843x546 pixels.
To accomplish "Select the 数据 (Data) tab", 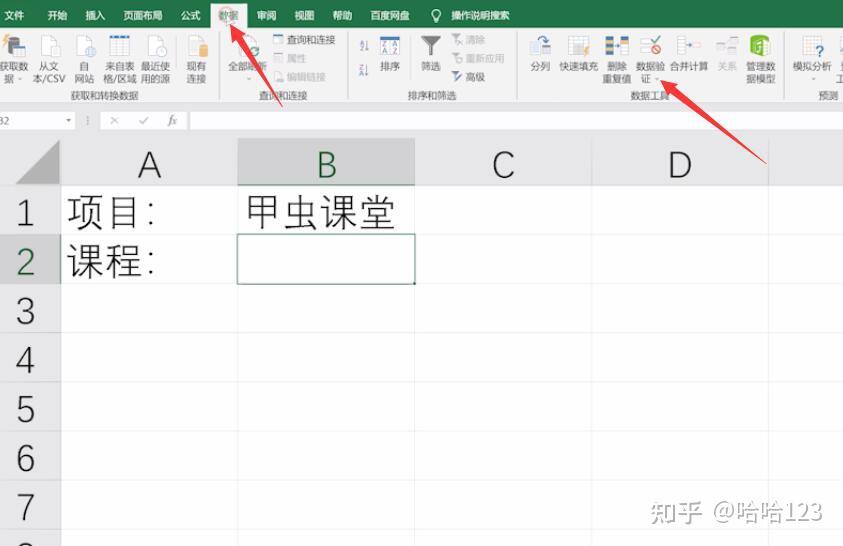I will click(228, 15).
